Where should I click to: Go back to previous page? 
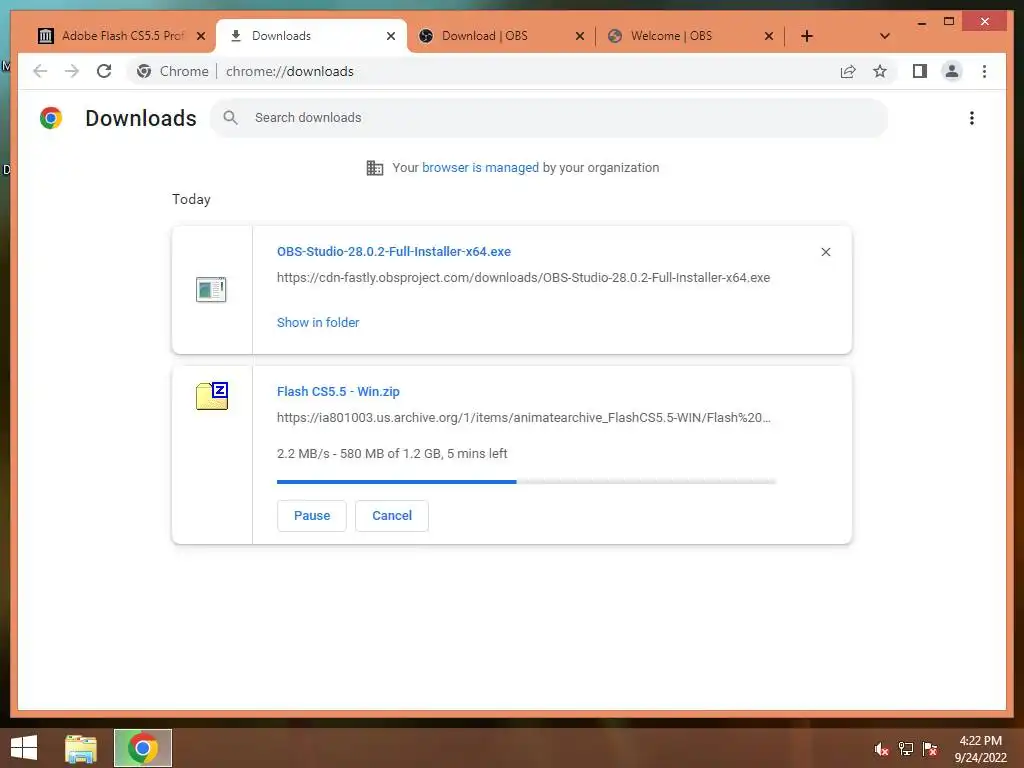click(40, 71)
